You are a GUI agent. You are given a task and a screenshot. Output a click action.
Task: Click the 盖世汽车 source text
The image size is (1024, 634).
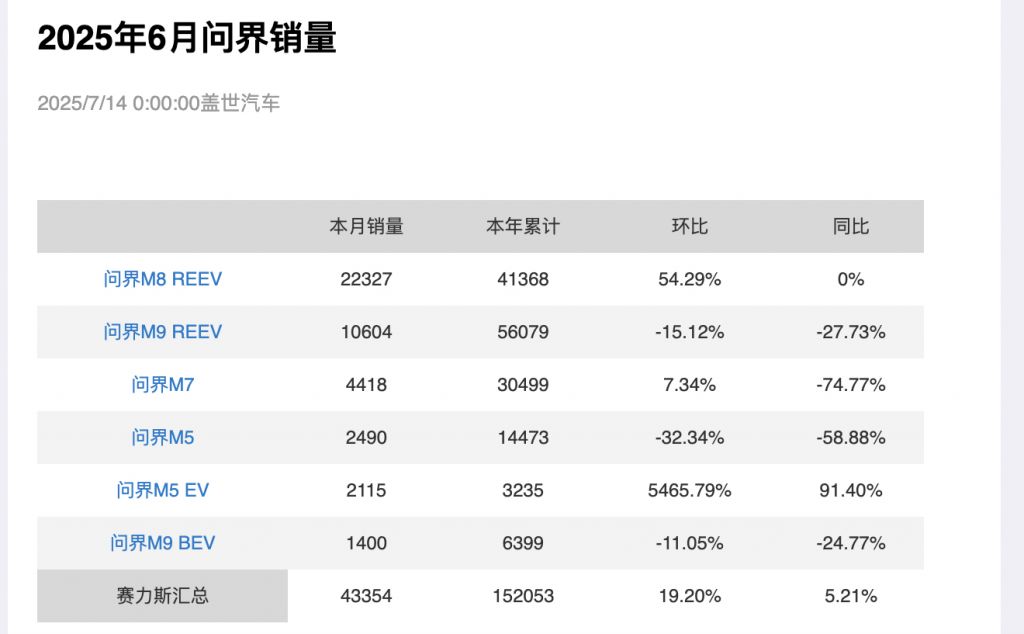coord(241,103)
